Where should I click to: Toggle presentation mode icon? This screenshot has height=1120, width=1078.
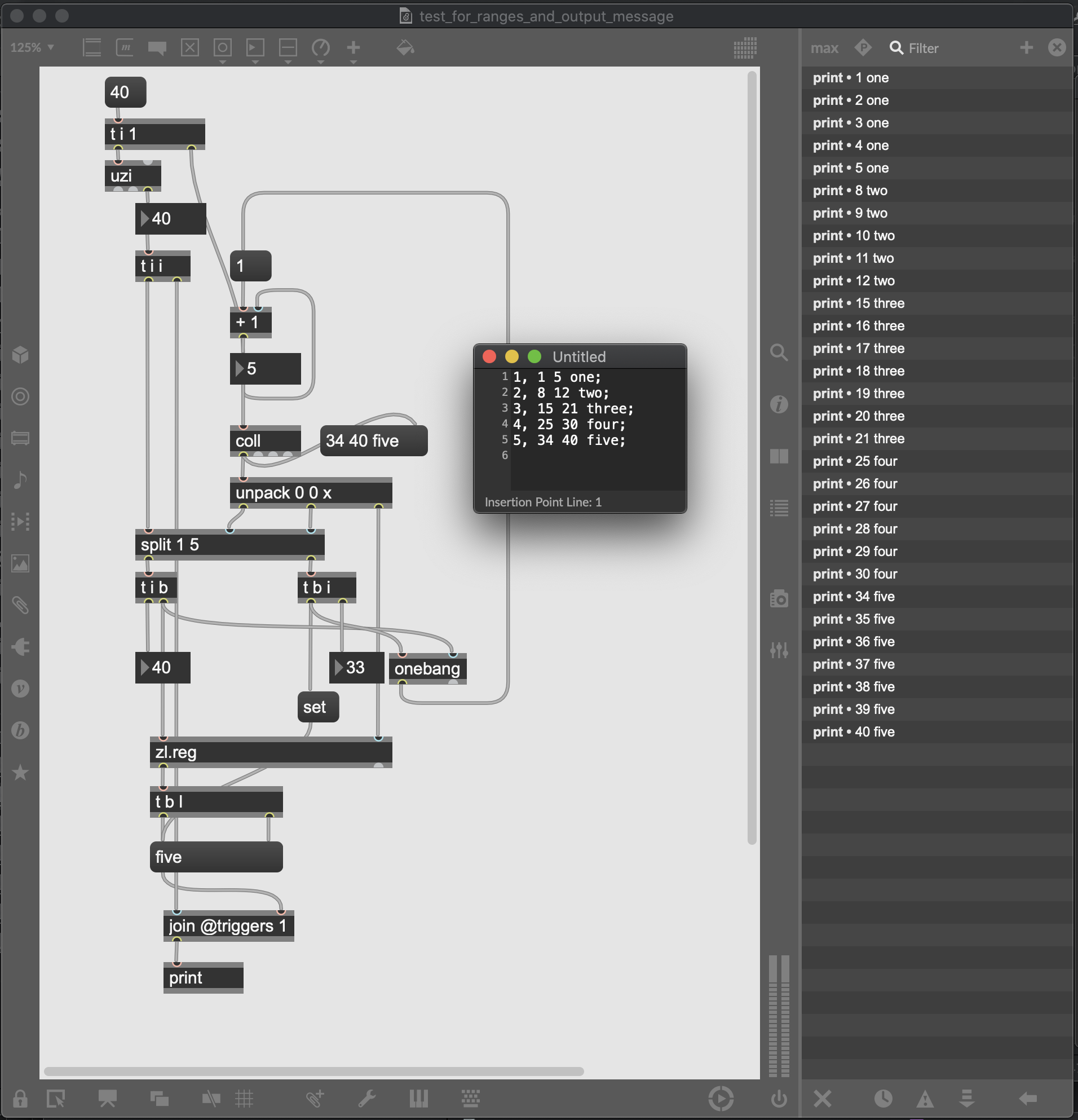(107, 1098)
